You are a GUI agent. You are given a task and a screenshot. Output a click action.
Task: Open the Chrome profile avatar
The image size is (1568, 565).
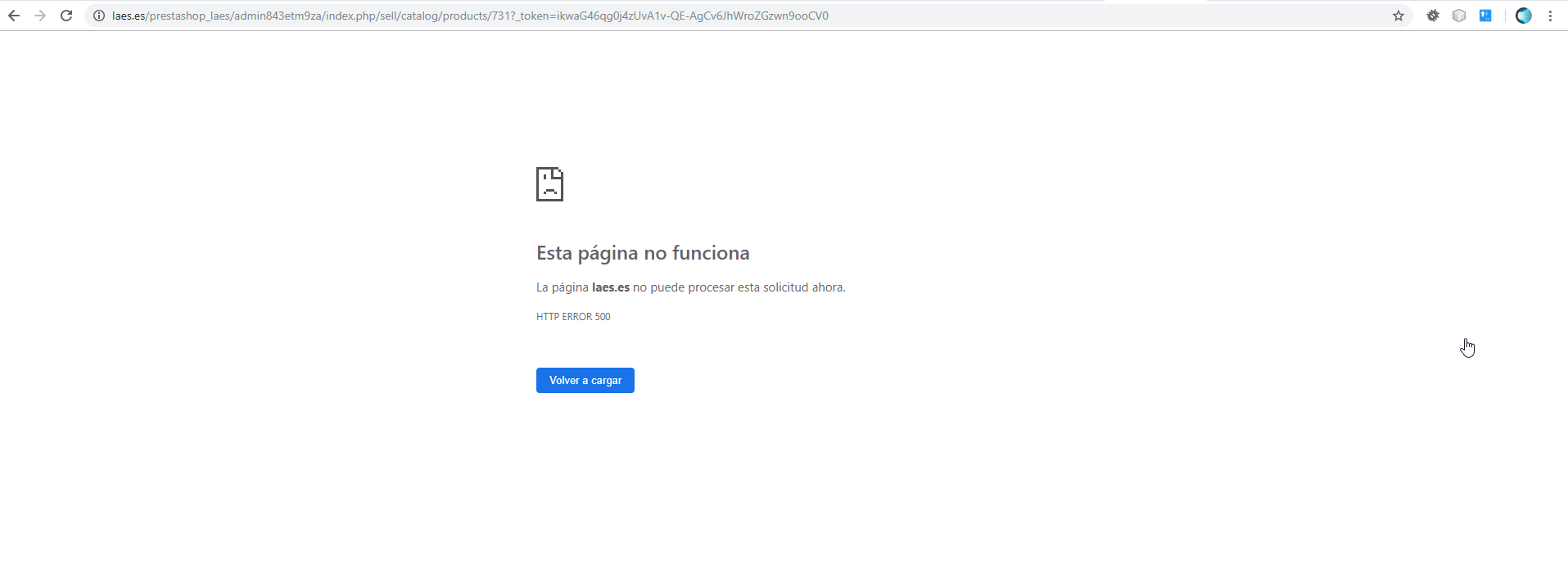(x=1524, y=16)
